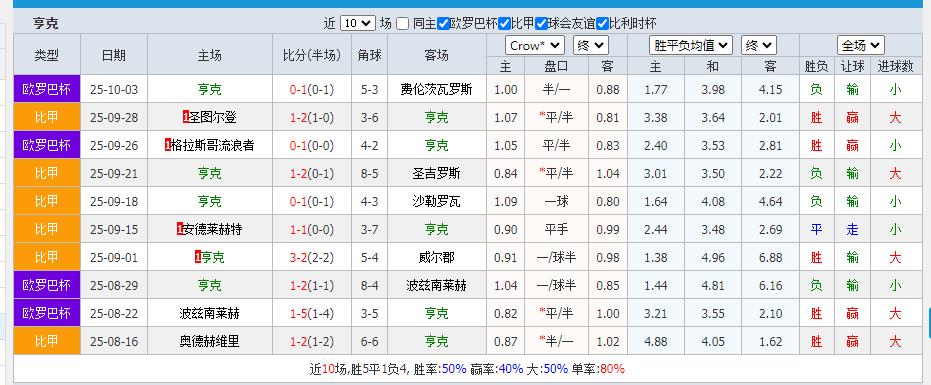Click date 25-08-16 cell
931x385 pixels.
(x=113, y=341)
